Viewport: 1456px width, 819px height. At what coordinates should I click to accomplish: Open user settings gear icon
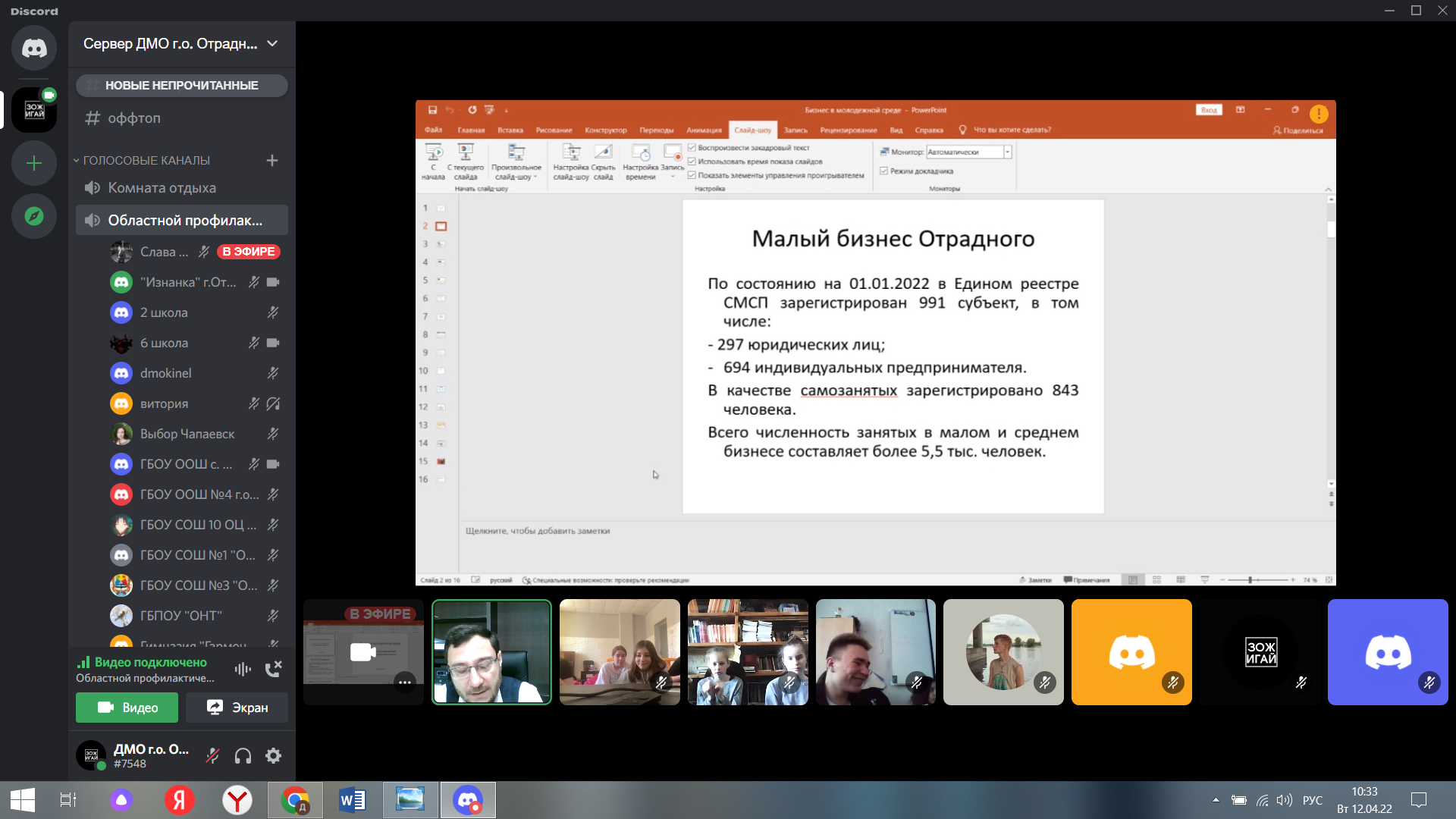(273, 755)
